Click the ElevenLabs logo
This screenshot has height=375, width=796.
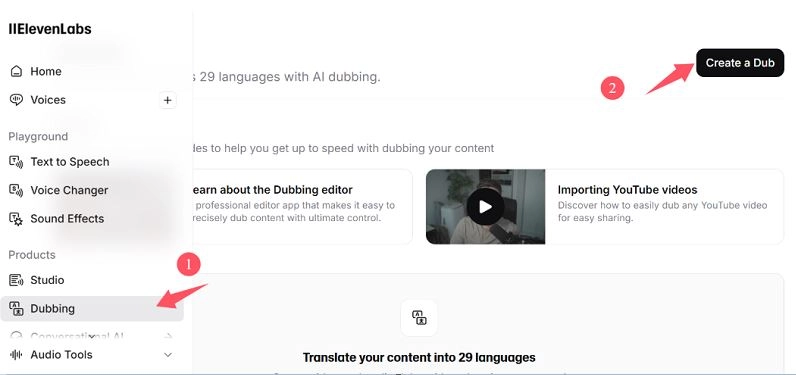[50, 29]
